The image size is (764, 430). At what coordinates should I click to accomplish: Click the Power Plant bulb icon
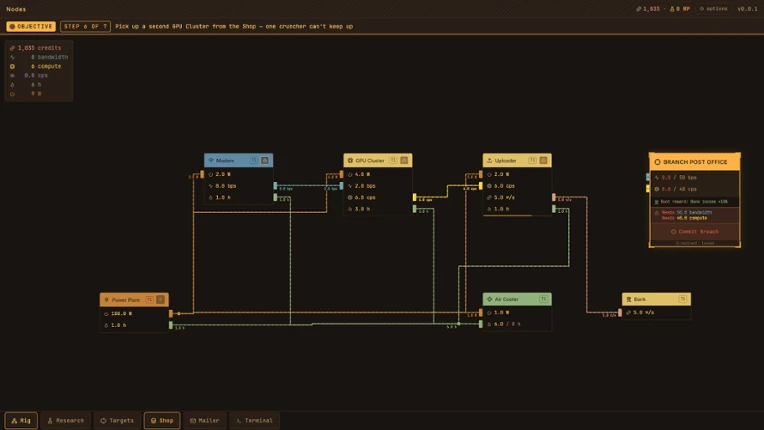(107, 299)
